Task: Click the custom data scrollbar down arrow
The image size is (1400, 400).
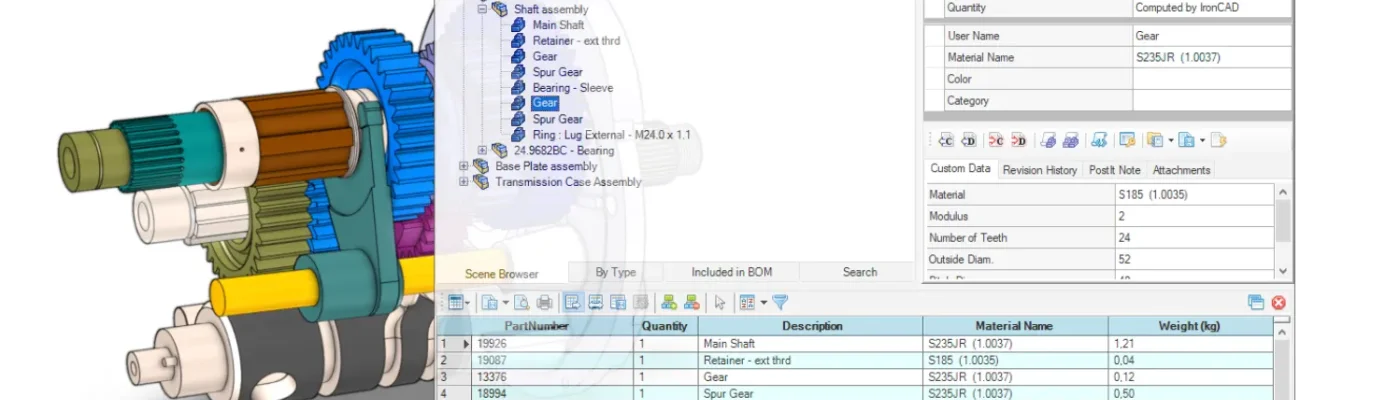Action: point(1284,271)
